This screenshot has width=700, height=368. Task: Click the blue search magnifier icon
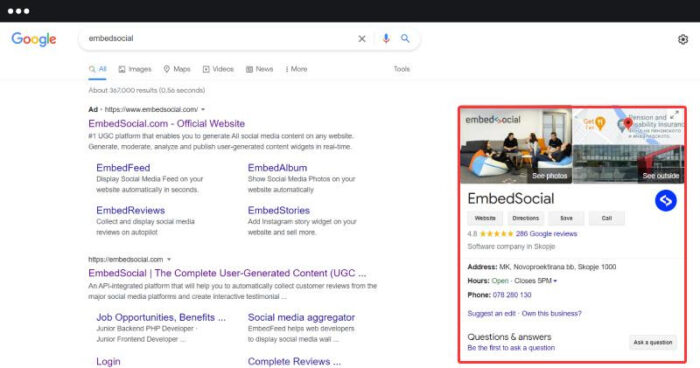(x=405, y=38)
